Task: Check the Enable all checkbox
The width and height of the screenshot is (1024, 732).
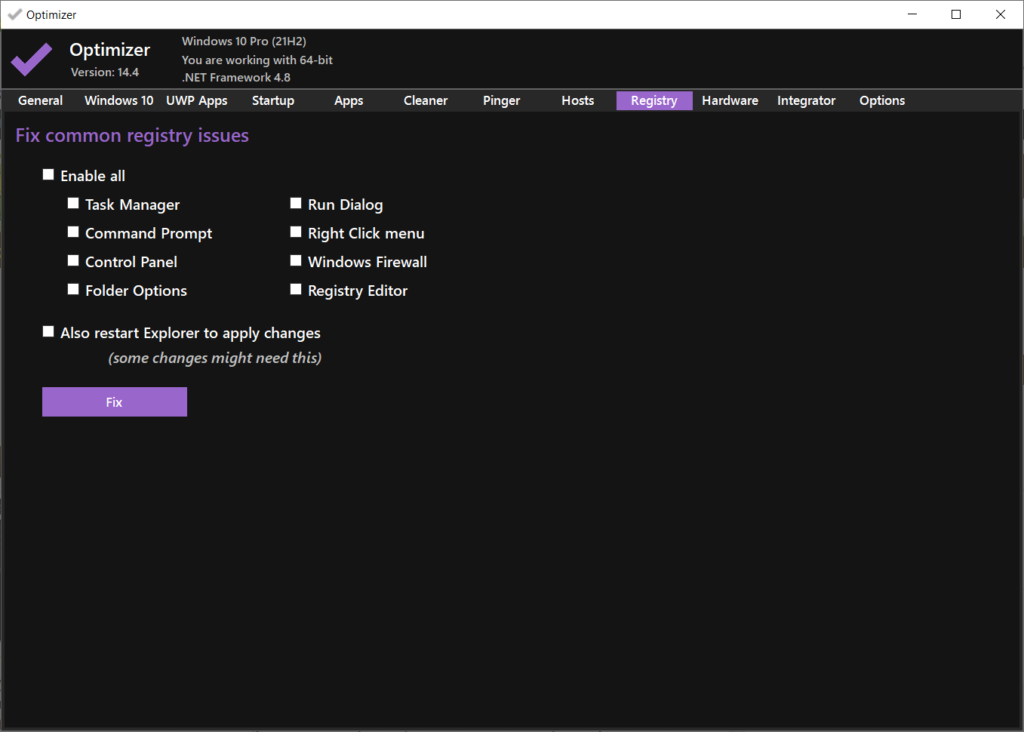Action: pos(48,174)
